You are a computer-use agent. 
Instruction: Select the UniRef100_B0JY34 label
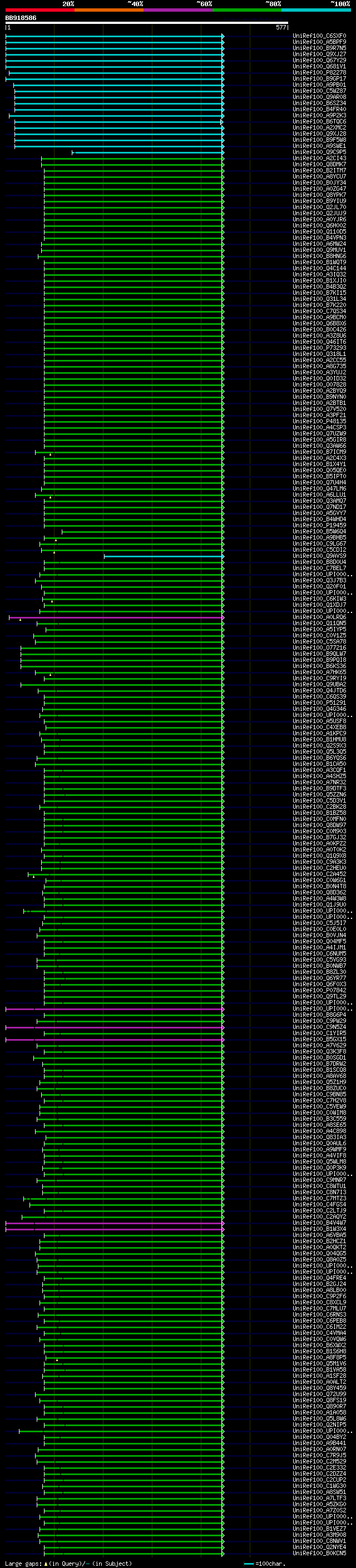319,182
